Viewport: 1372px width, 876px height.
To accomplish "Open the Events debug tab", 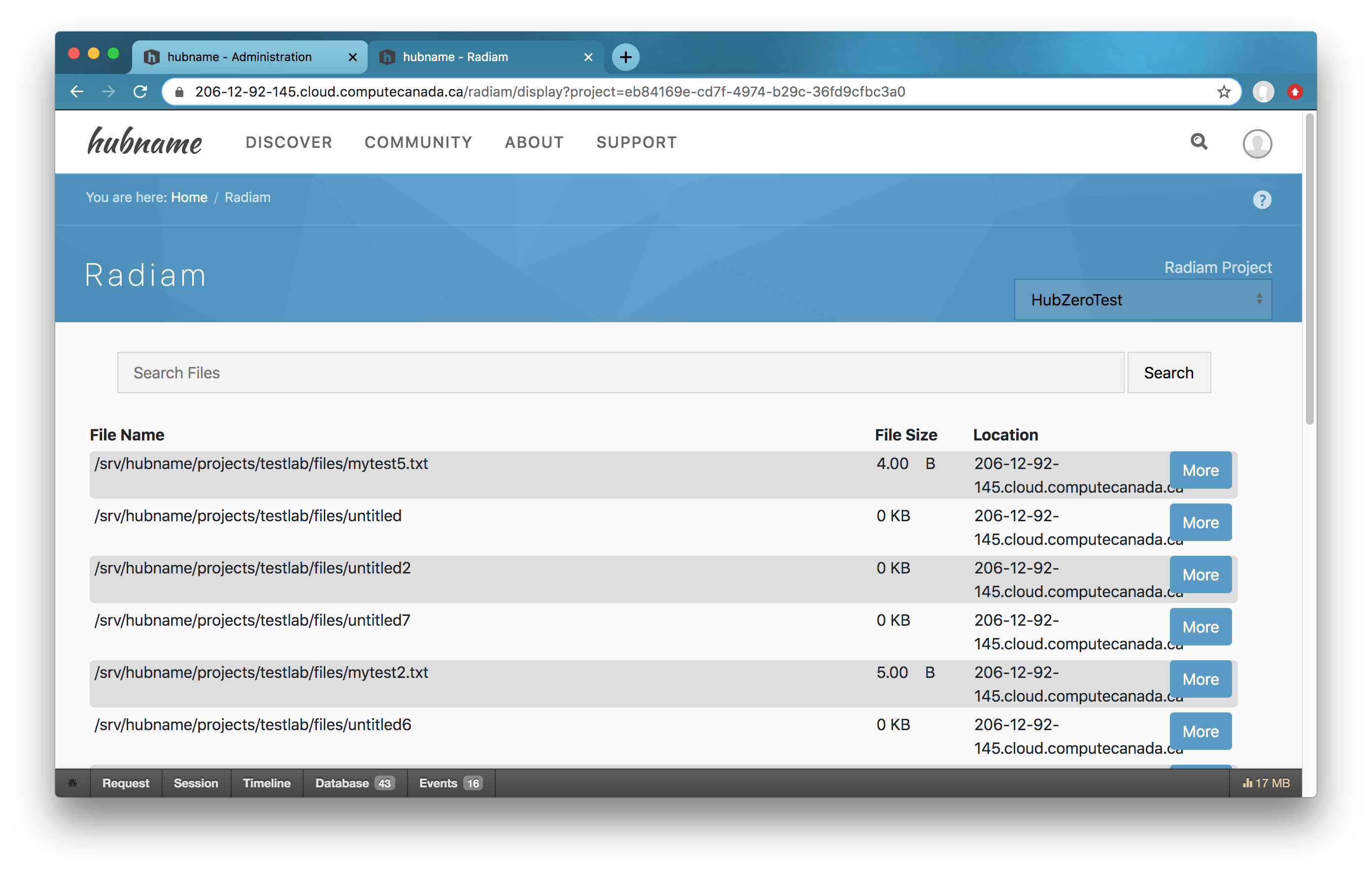I will tap(451, 782).
